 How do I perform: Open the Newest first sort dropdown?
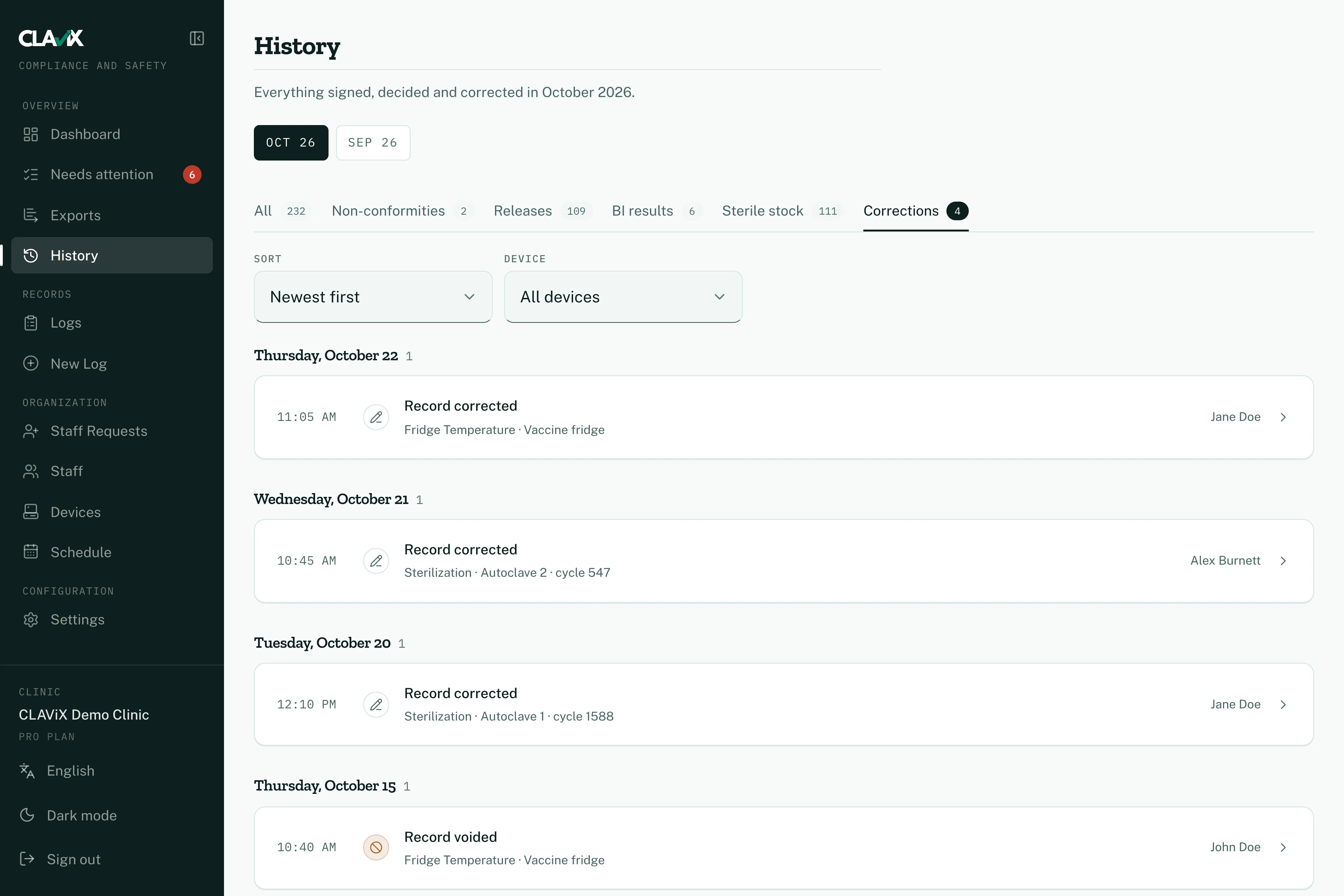(x=373, y=297)
